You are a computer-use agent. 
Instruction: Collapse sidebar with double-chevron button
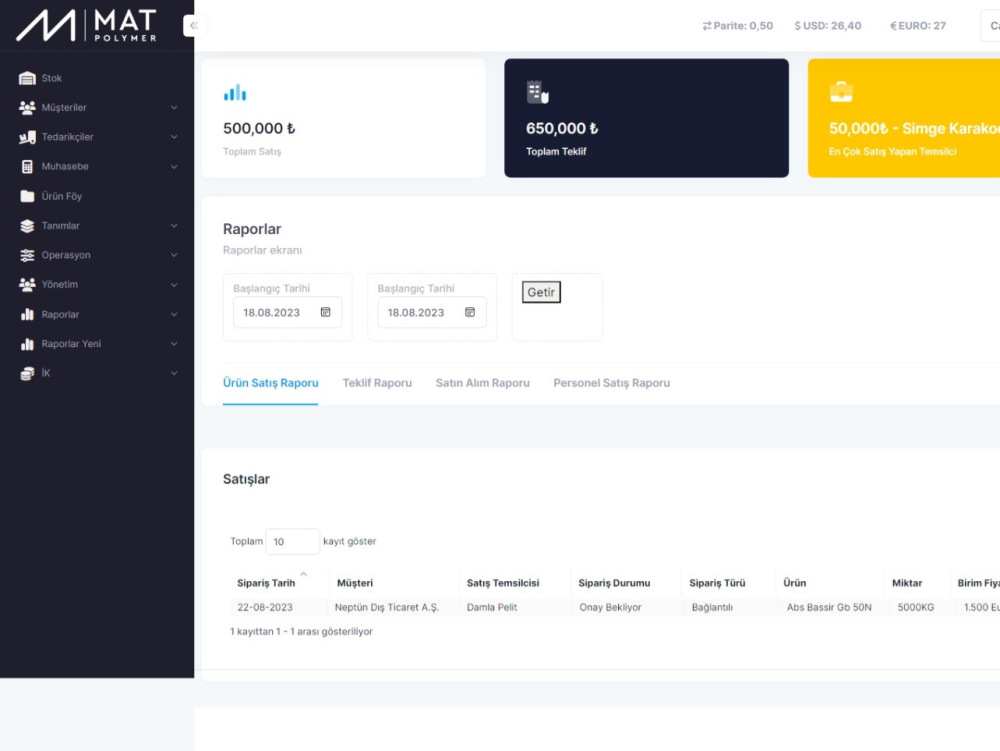click(193, 26)
